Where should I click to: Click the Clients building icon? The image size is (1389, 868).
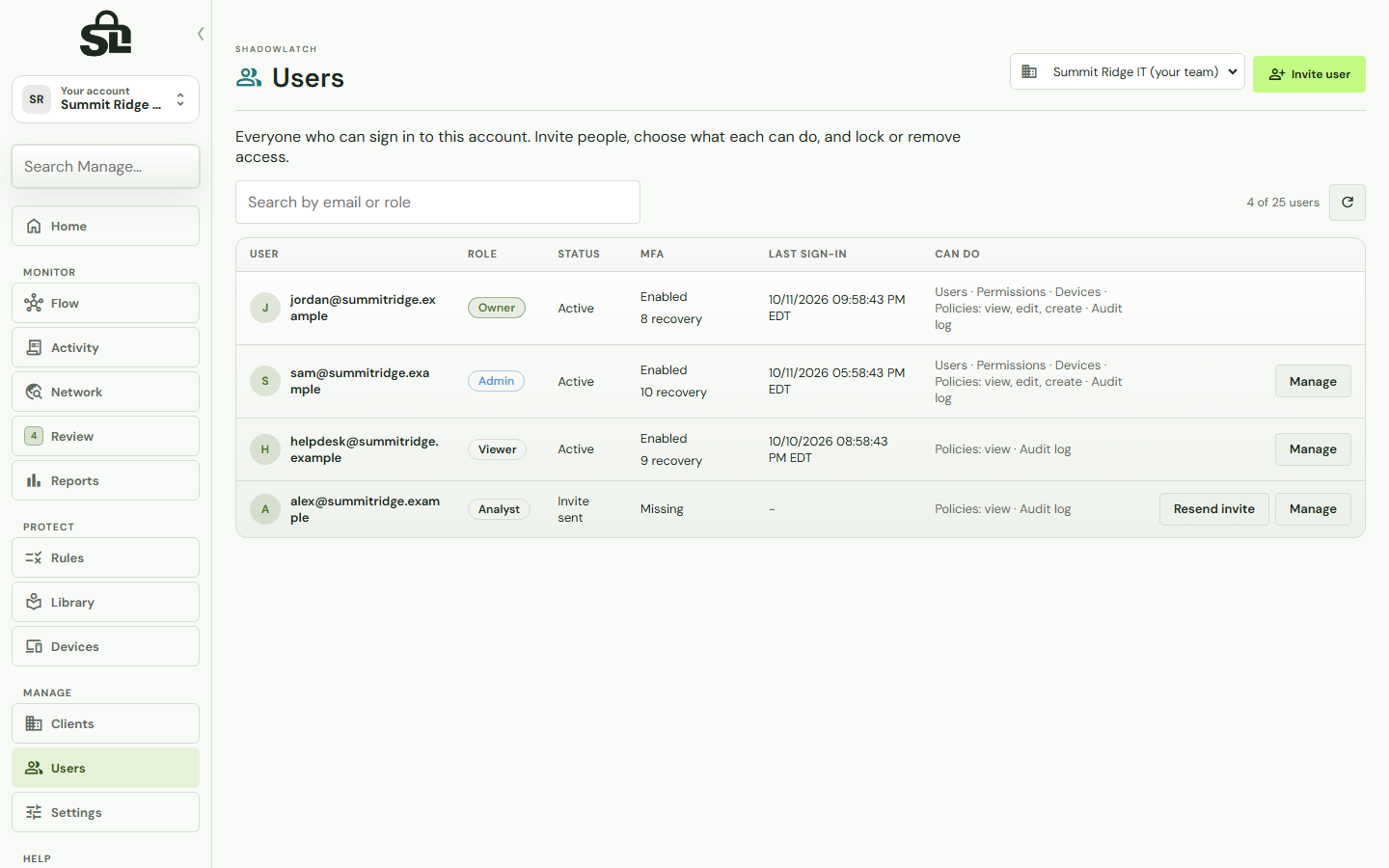pyautogui.click(x=34, y=723)
